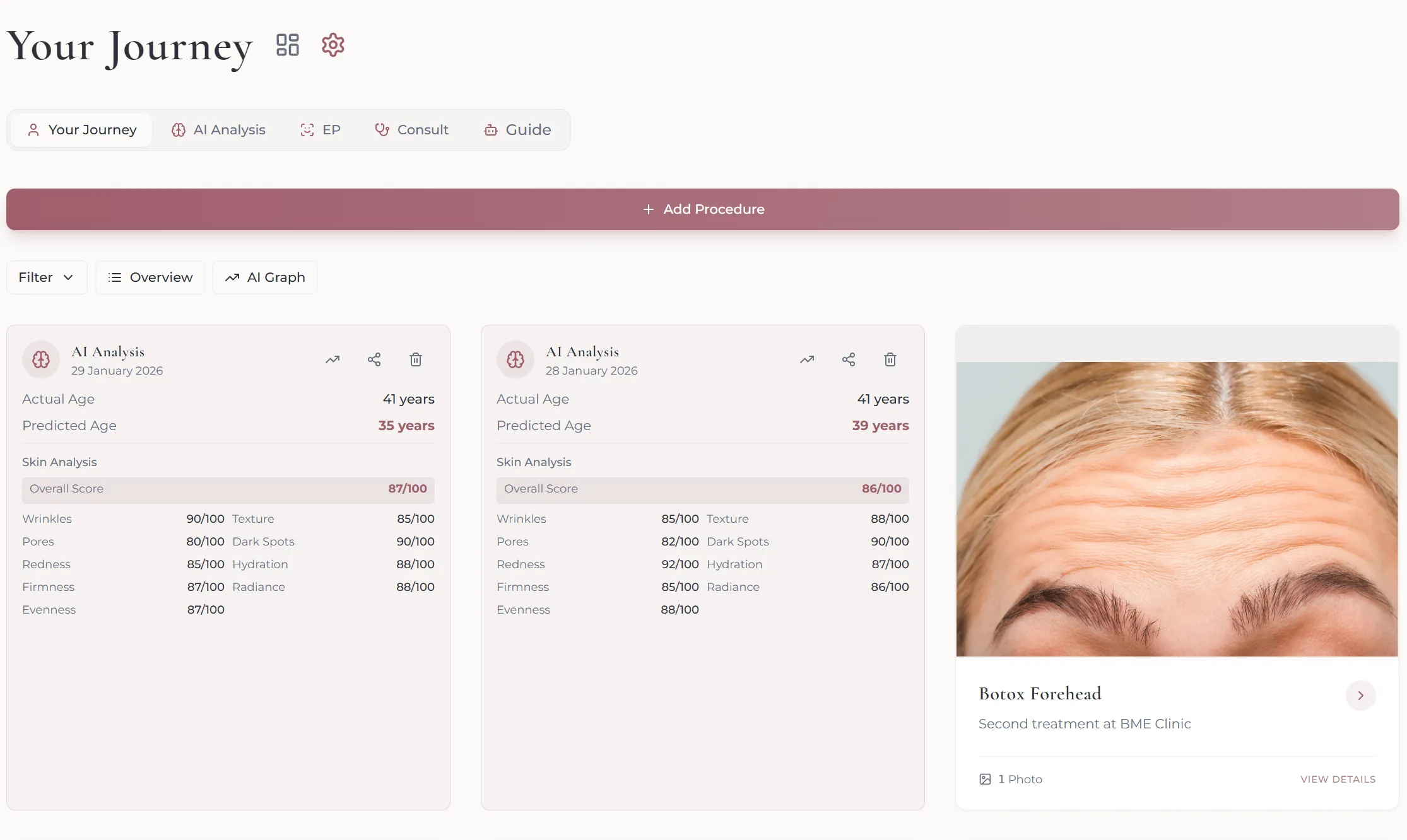Open the Overview list view
This screenshot has height=840, width=1407.
tap(150, 277)
